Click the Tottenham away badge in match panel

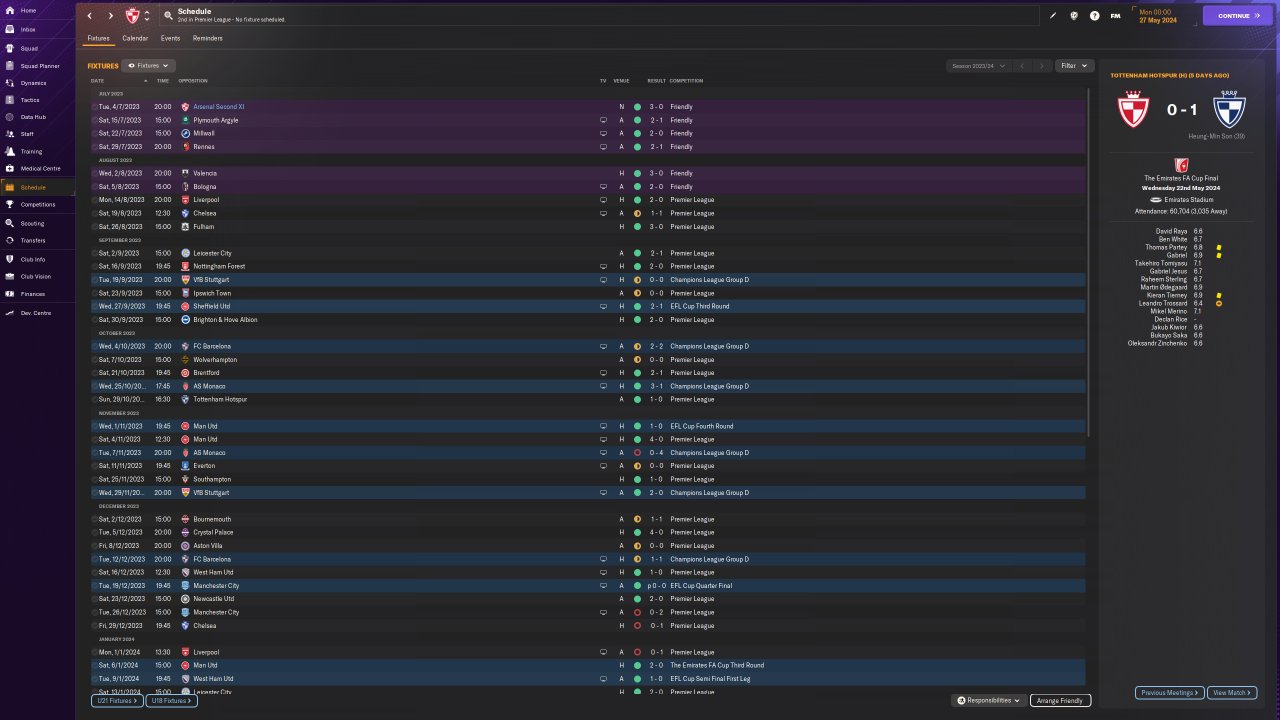click(x=1229, y=110)
